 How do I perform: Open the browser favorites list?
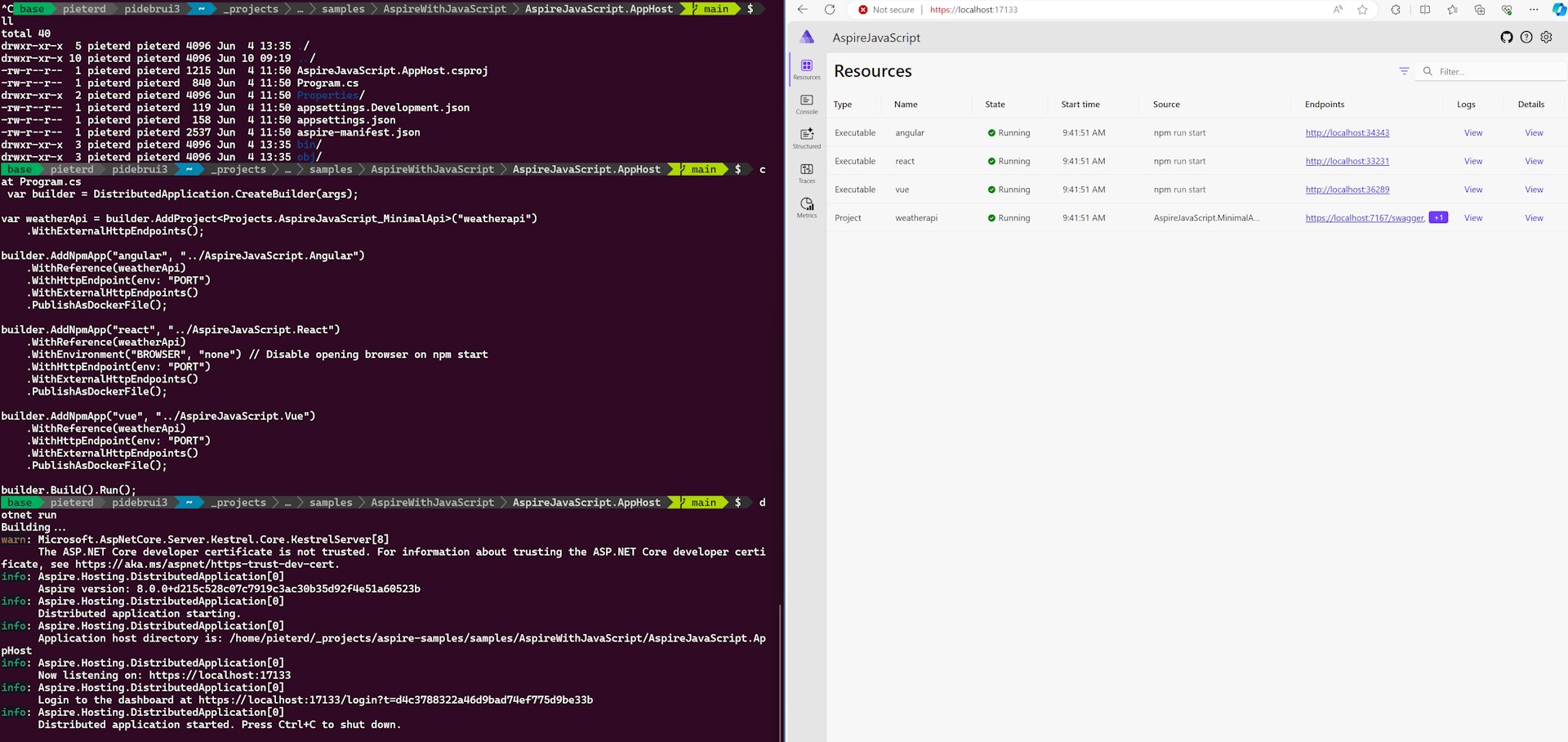pos(1453,11)
